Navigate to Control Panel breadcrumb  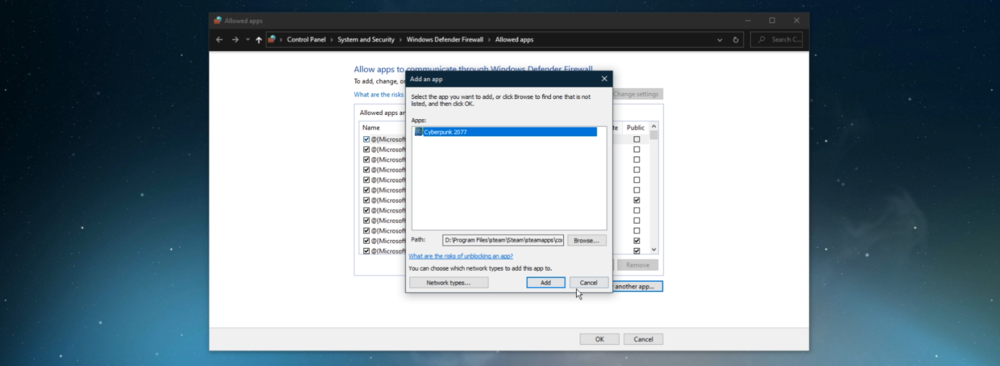coord(306,40)
